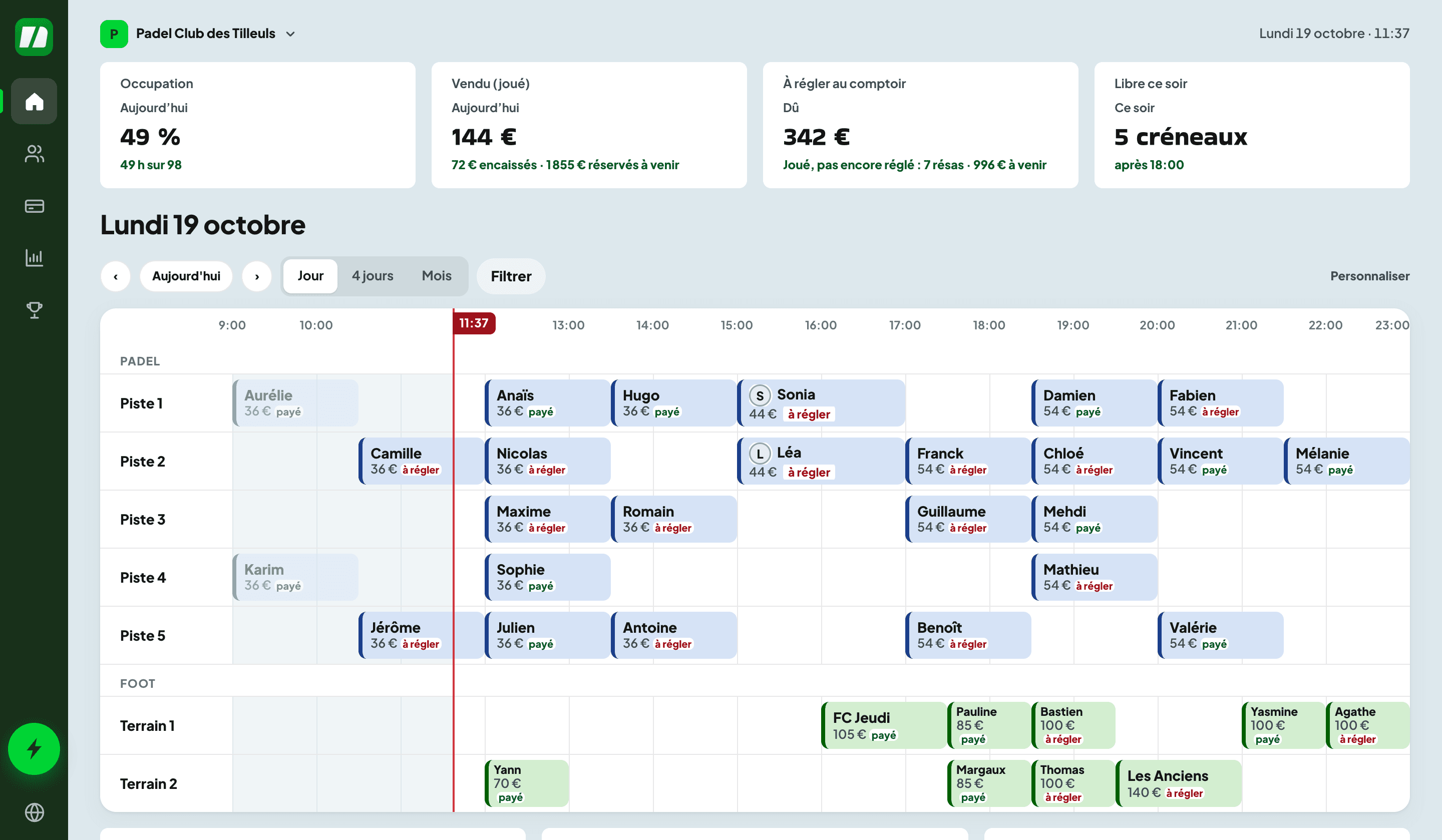
Task: Click the Personnaliser link
Action: (x=1369, y=276)
